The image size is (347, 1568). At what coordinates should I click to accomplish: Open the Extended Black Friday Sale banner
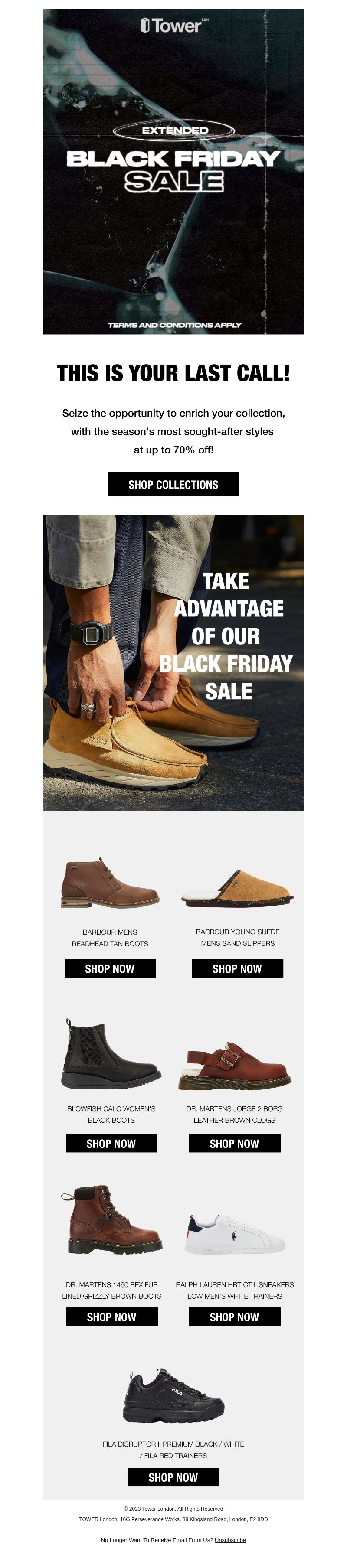173,172
